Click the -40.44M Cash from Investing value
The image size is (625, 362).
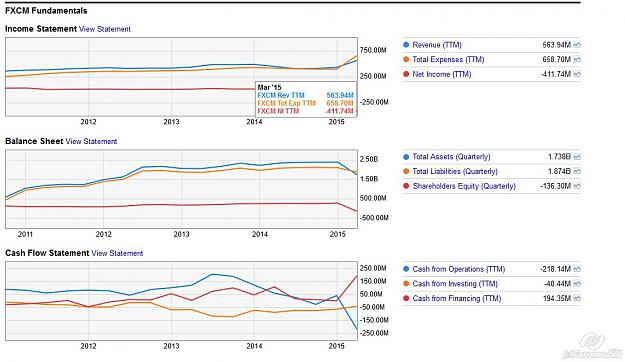tap(557, 284)
